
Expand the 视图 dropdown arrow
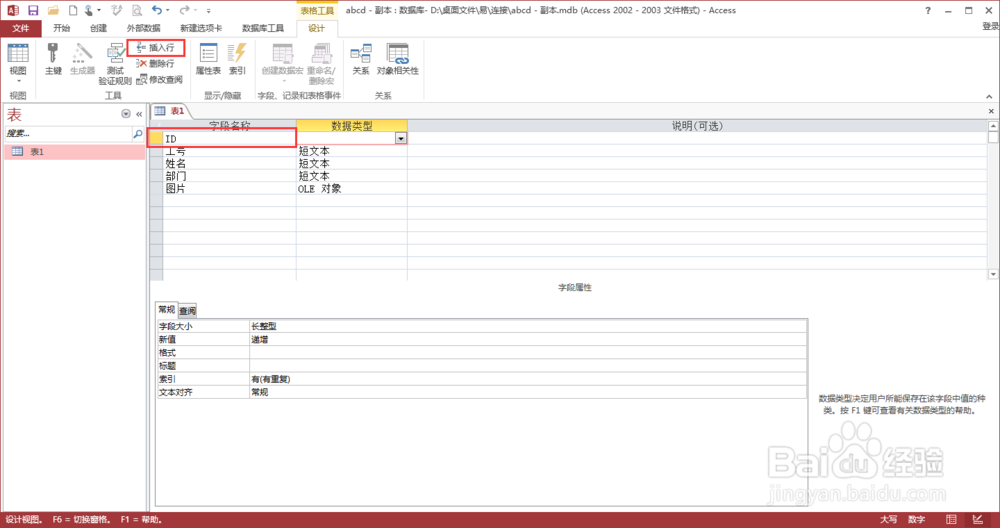point(18,82)
